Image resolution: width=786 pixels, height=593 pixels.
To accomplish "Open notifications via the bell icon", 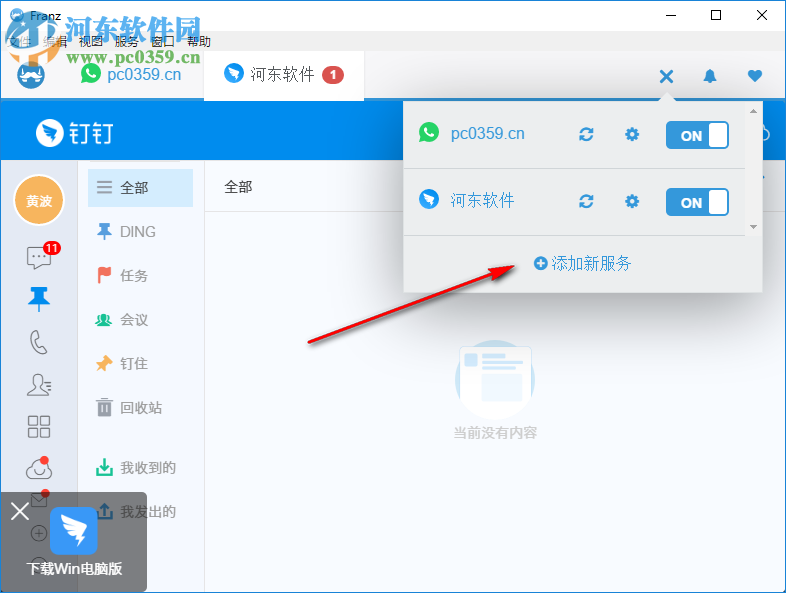I will (x=710, y=76).
